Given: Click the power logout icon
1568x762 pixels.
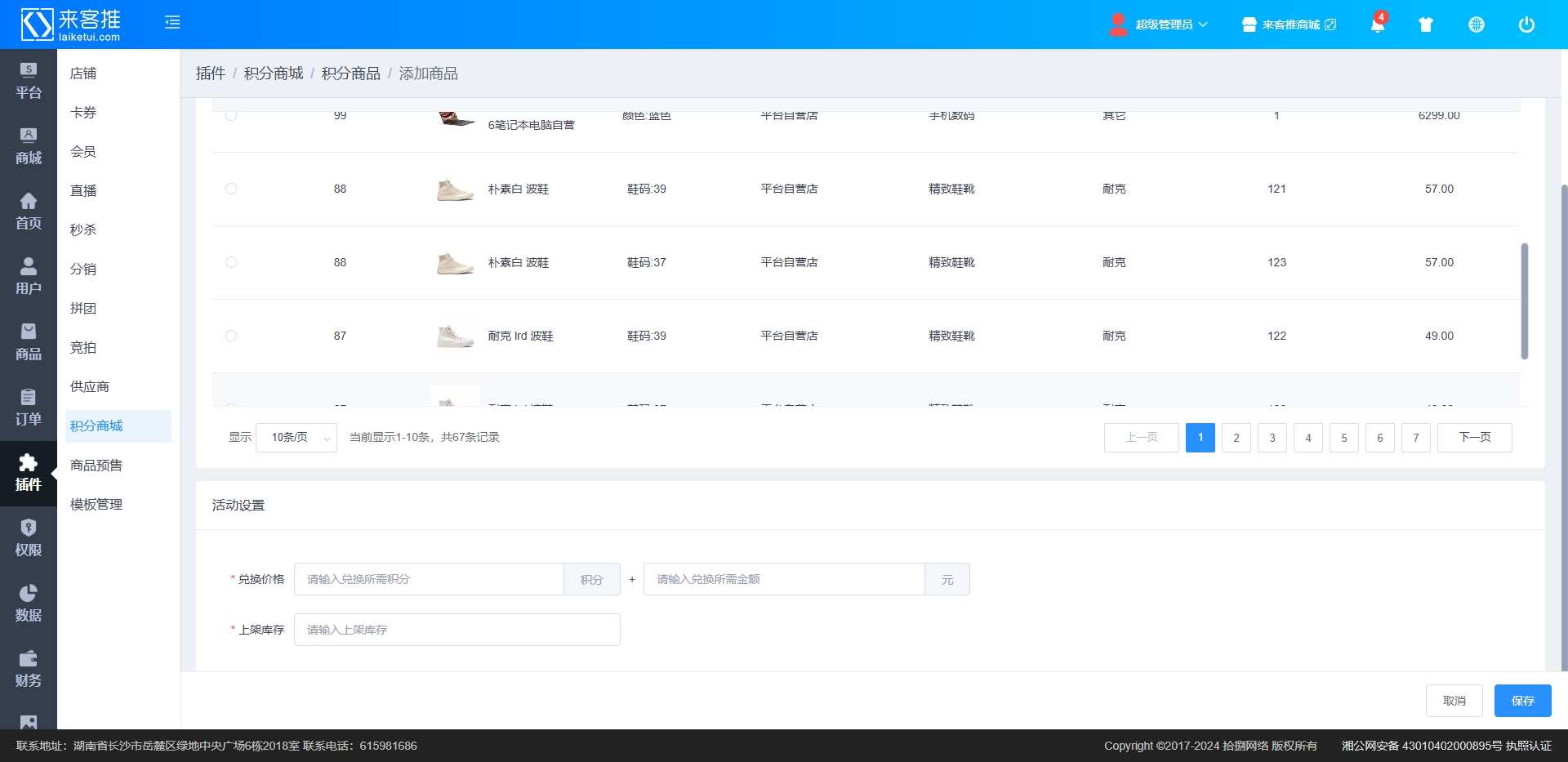Looking at the screenshot, I should [1526, 25].
